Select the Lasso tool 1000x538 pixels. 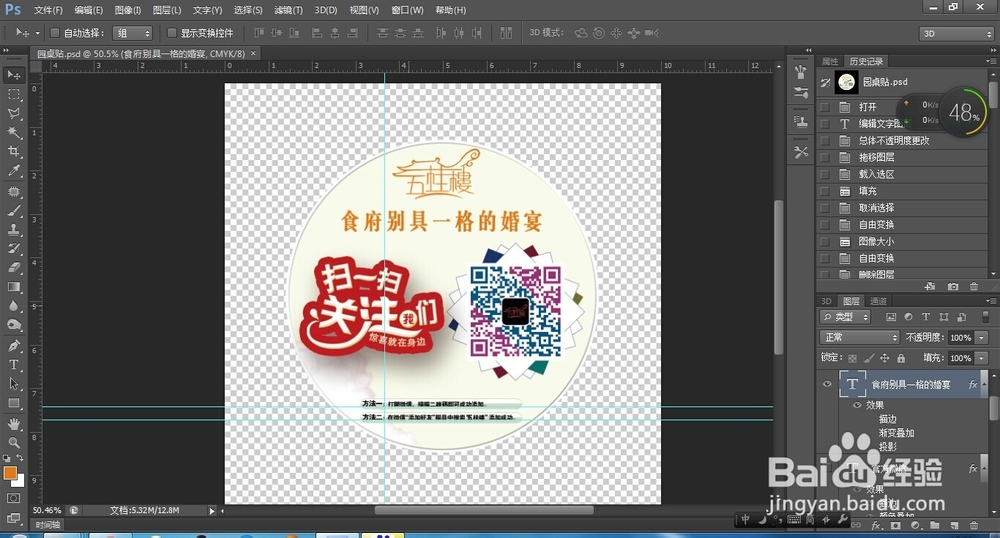click(13, 113)
